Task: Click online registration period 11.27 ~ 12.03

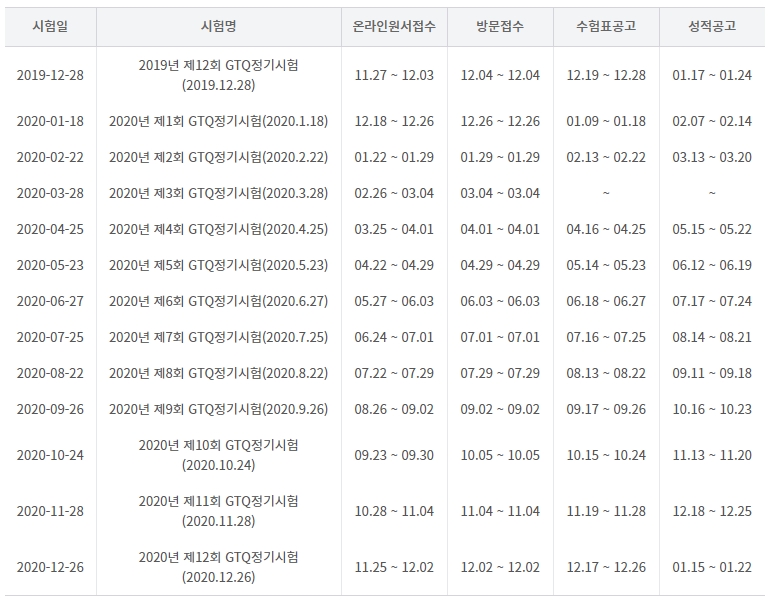Action: [x=394, y=75]
